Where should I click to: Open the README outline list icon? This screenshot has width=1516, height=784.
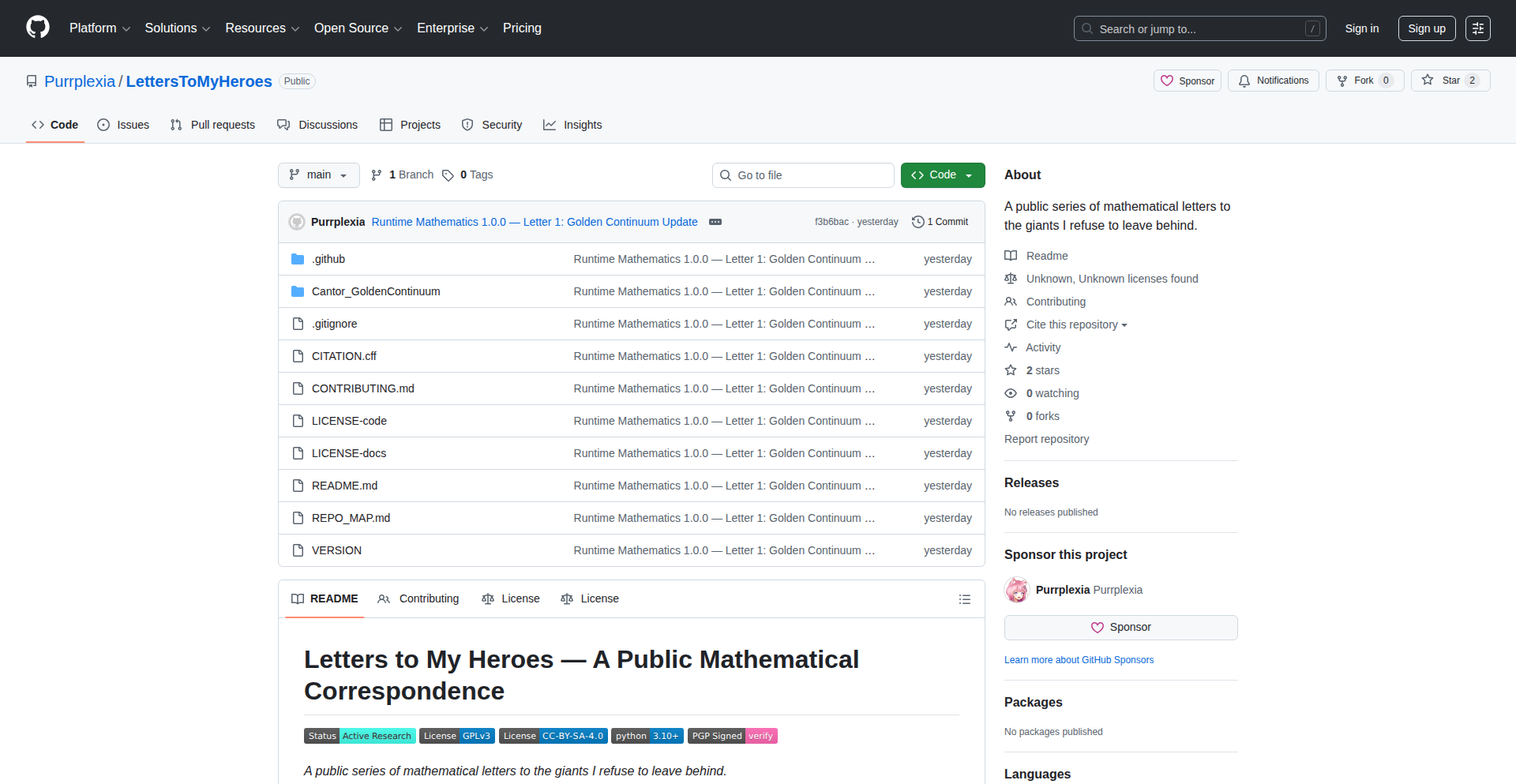964,599
